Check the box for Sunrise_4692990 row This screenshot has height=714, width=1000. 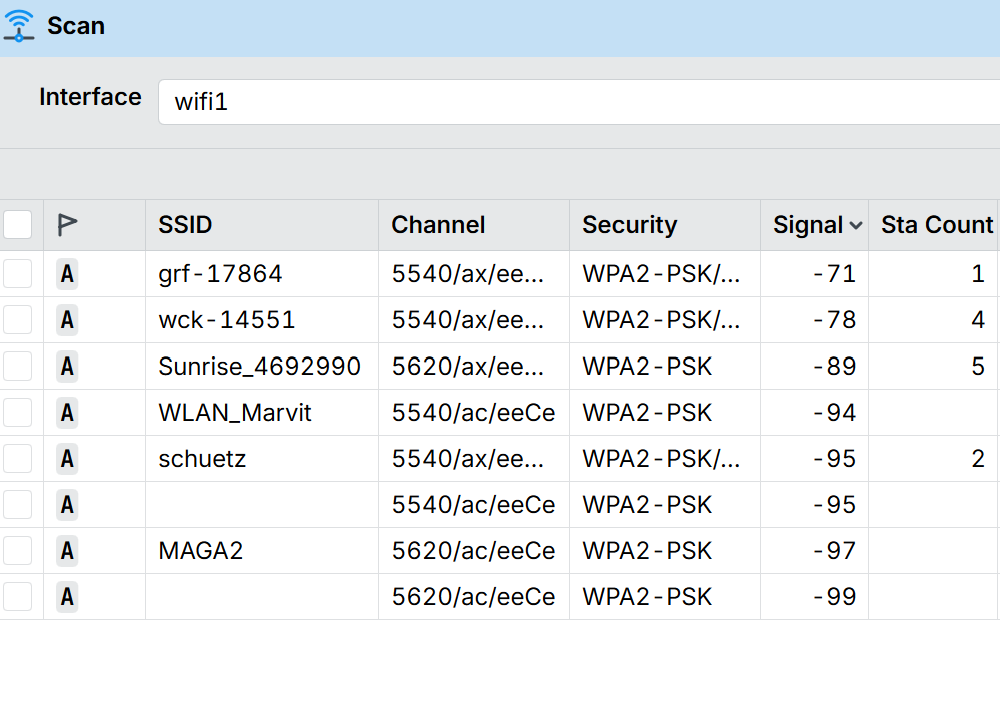tap(18, 366)
